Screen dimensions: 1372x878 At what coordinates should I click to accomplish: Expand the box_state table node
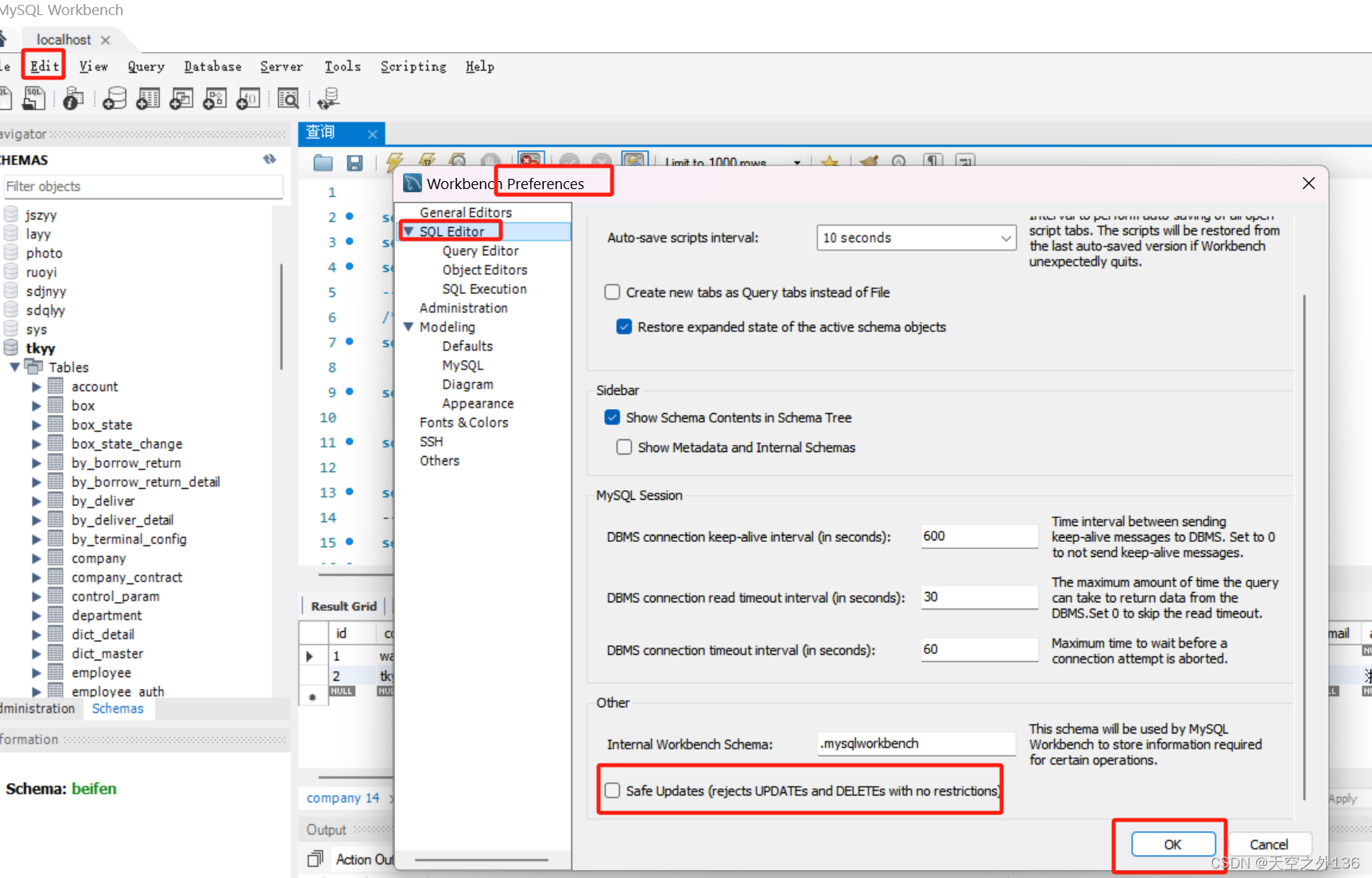[x=37, y=425]
